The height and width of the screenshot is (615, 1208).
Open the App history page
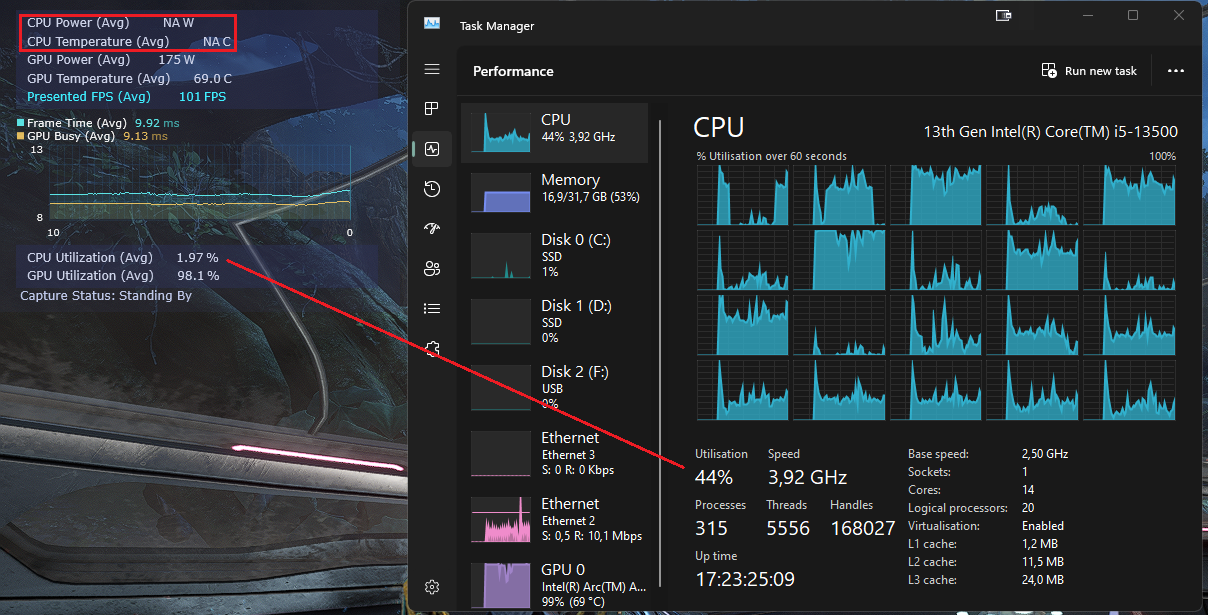pos(431,188)
